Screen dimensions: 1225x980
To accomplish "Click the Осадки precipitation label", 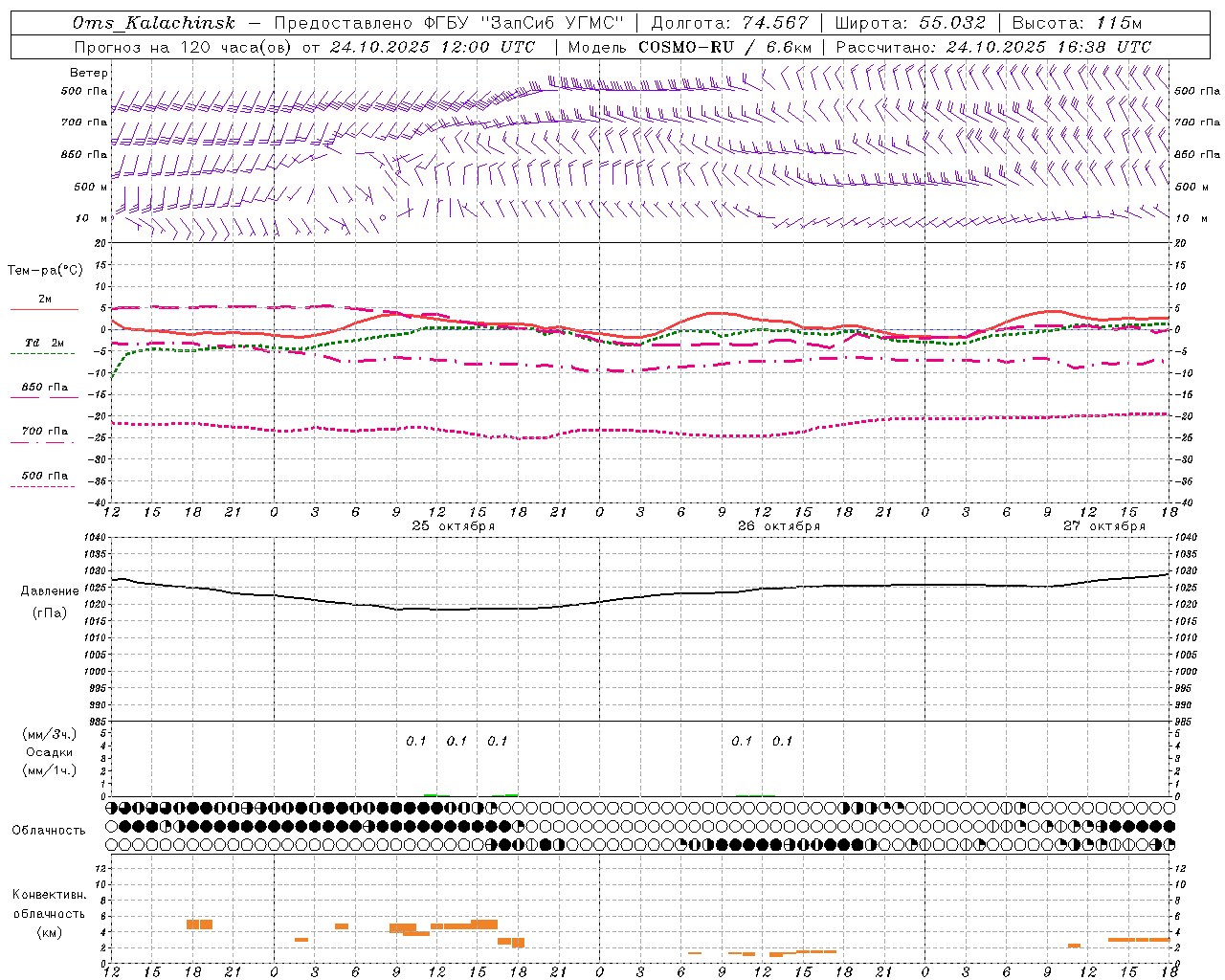I will (x=50, y=753).
